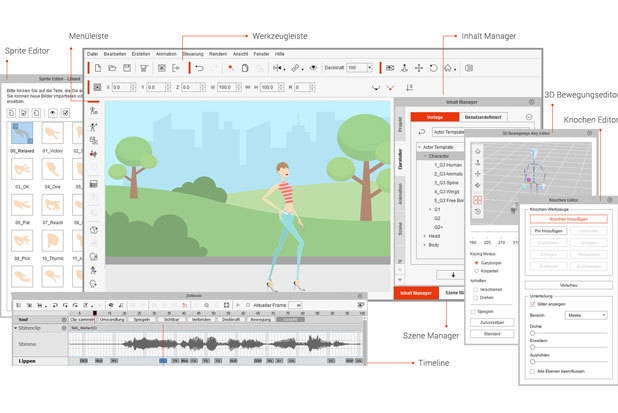Toggle the eye visibility icon in main toolbar

(x=313, y=68)
